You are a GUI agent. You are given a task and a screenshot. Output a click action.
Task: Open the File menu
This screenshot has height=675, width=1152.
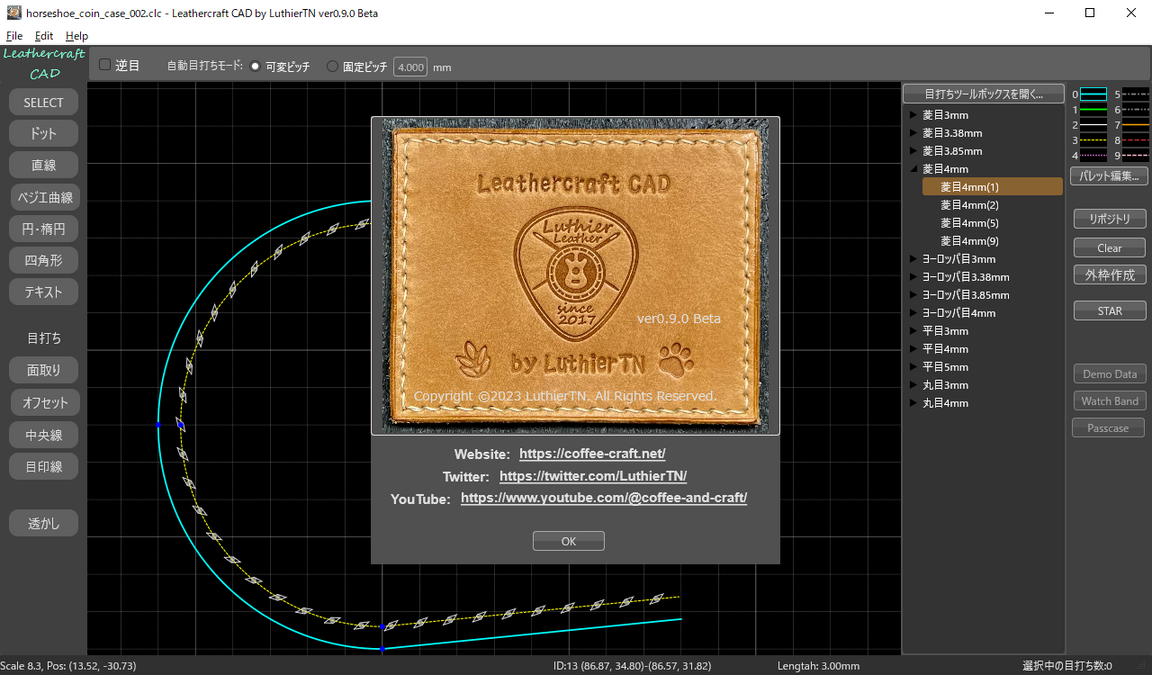point(14,35)
